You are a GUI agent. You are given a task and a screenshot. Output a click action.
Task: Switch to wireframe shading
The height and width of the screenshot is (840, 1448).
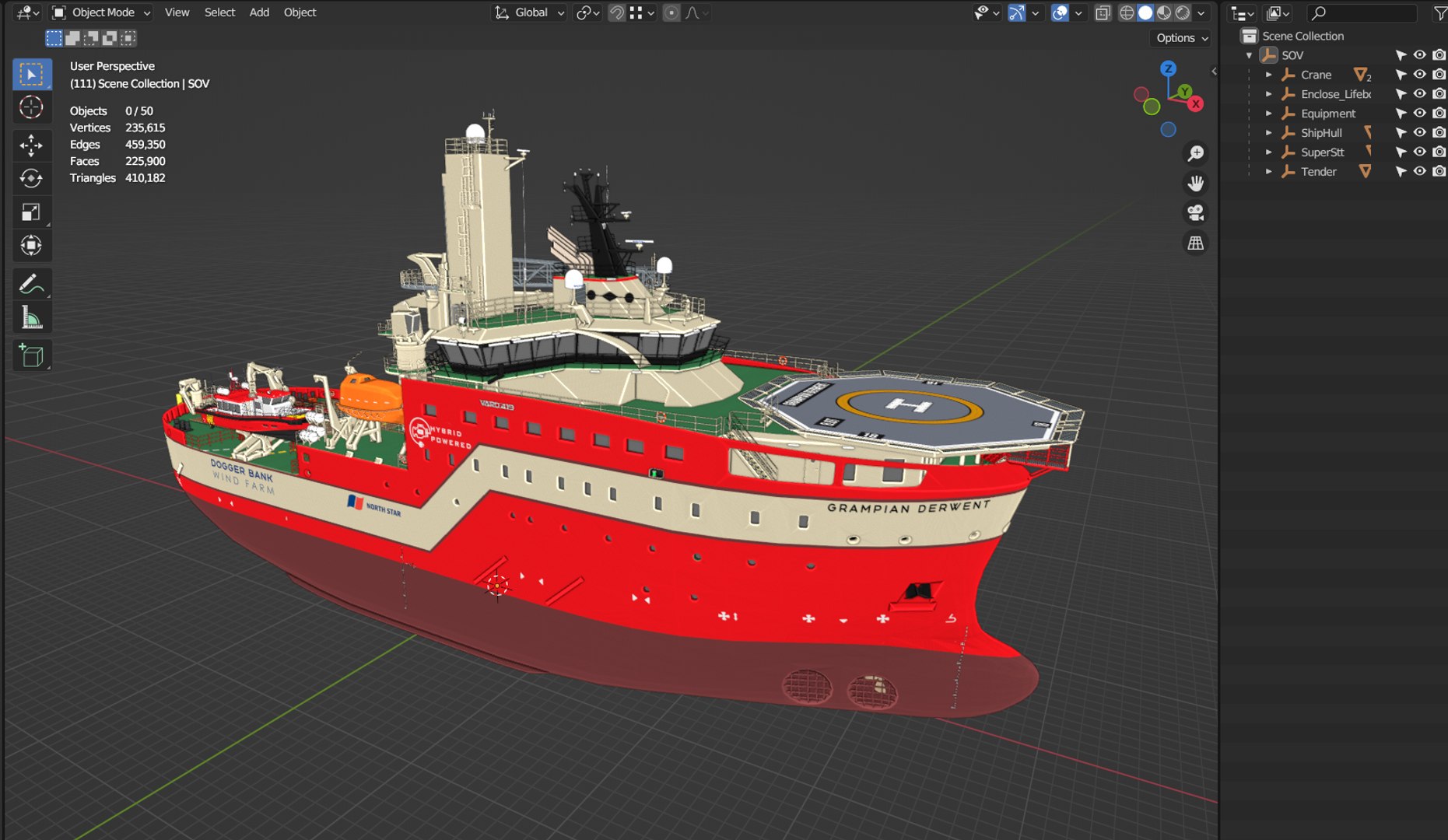(1127, 13)
